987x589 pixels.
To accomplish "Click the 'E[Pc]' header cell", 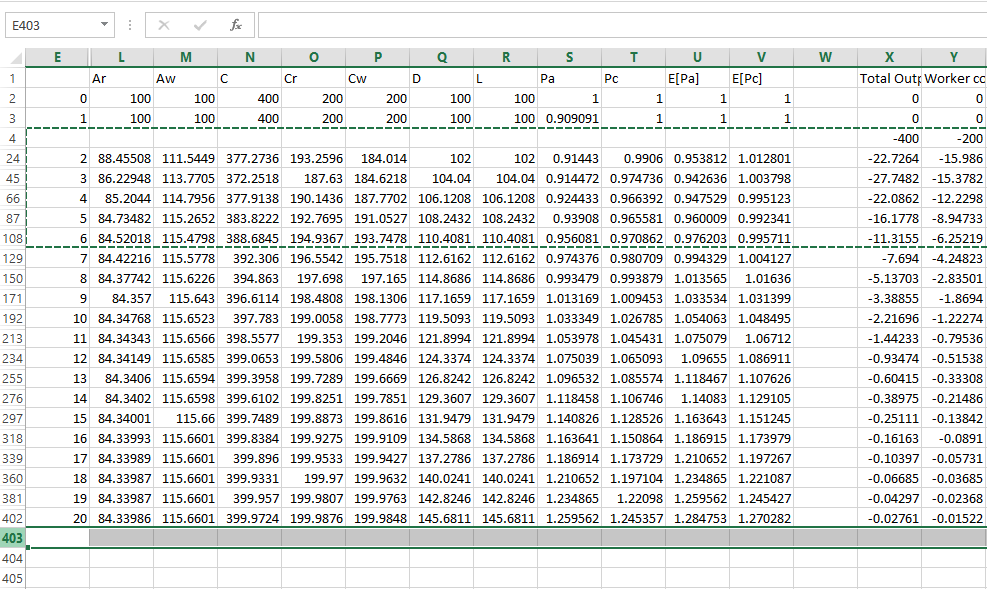I will [x=762, y=79].
